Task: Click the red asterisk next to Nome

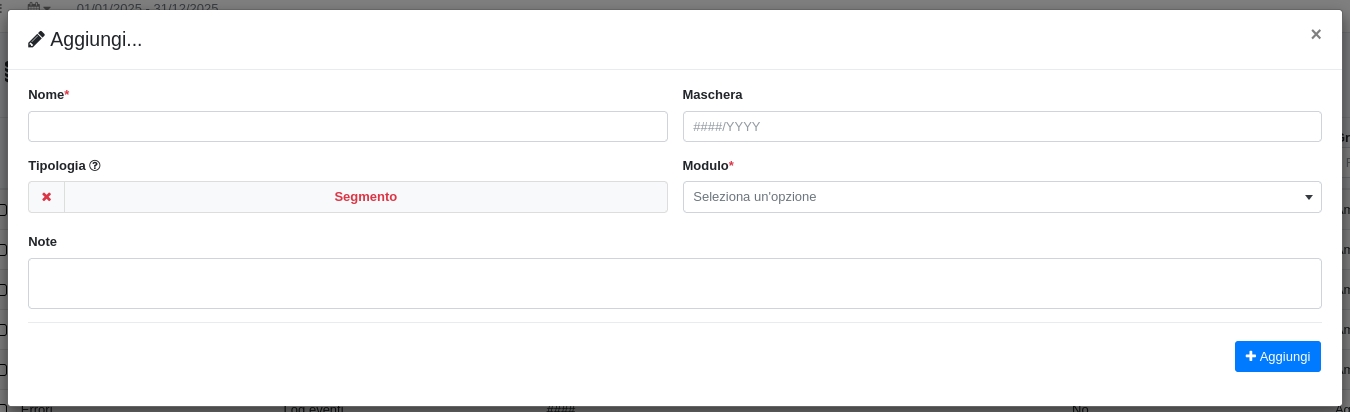Action: coord(67,94)
